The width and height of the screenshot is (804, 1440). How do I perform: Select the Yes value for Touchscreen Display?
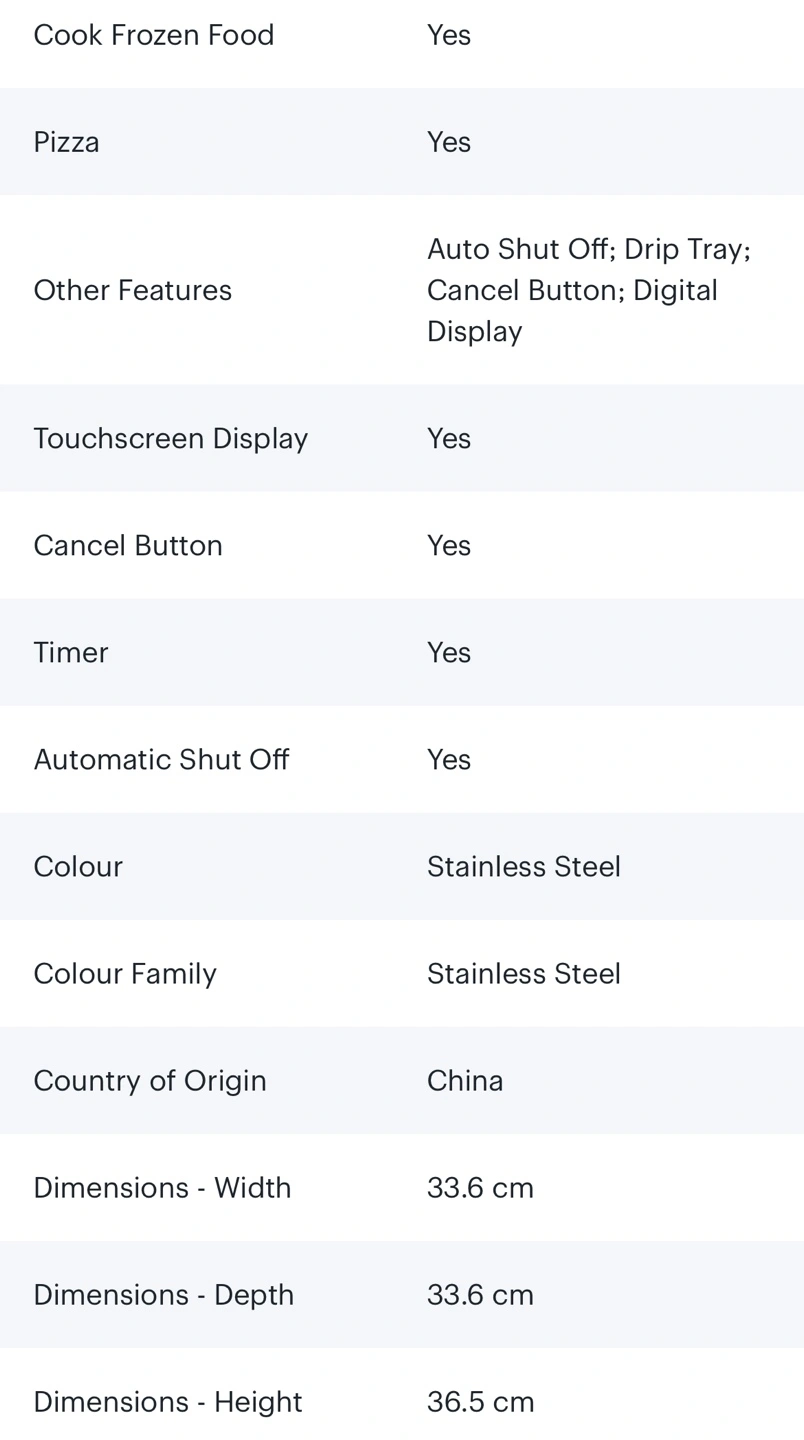pos(448,438)
